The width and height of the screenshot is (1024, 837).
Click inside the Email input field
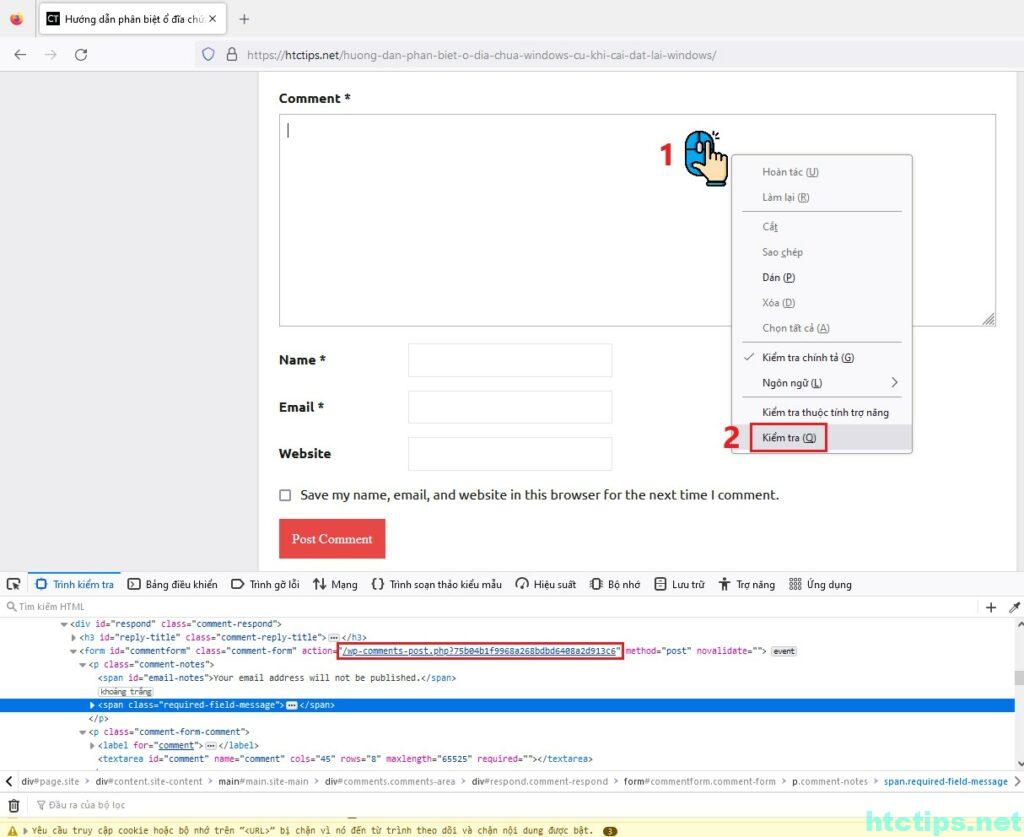click(509, 407)
